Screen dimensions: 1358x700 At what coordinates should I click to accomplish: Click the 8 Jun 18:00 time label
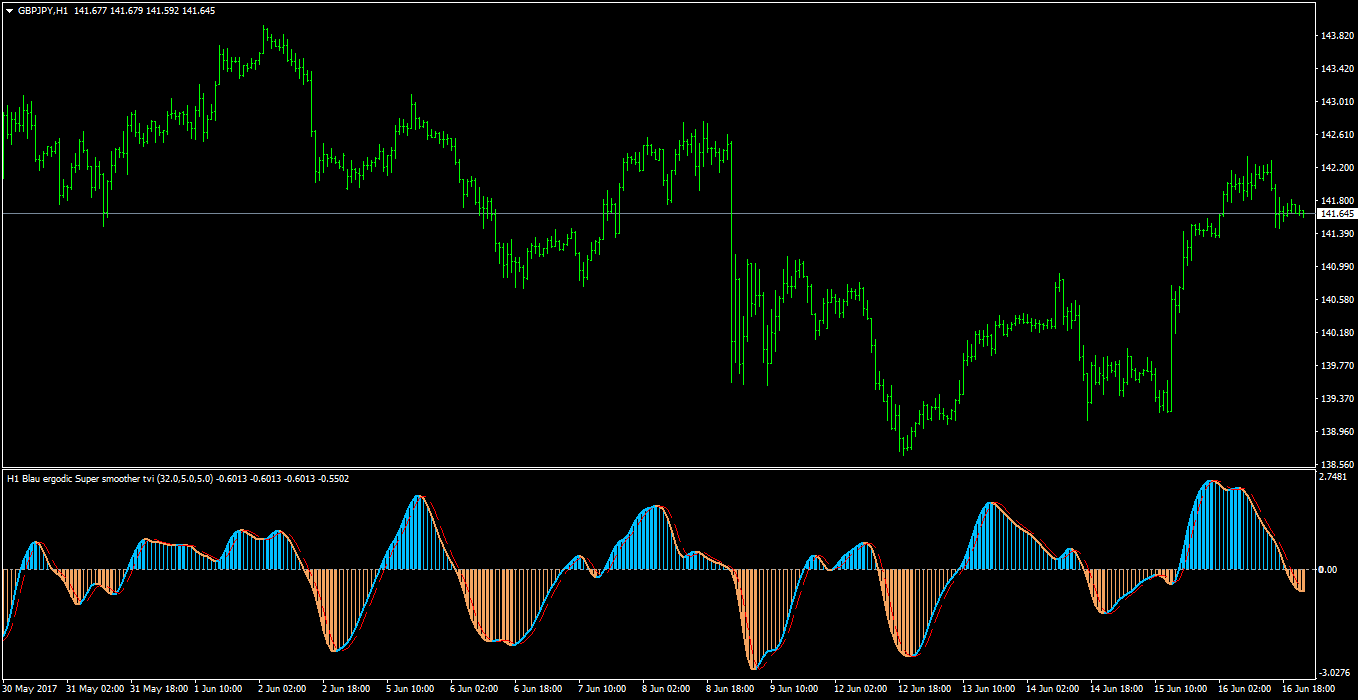click(729, 689)
